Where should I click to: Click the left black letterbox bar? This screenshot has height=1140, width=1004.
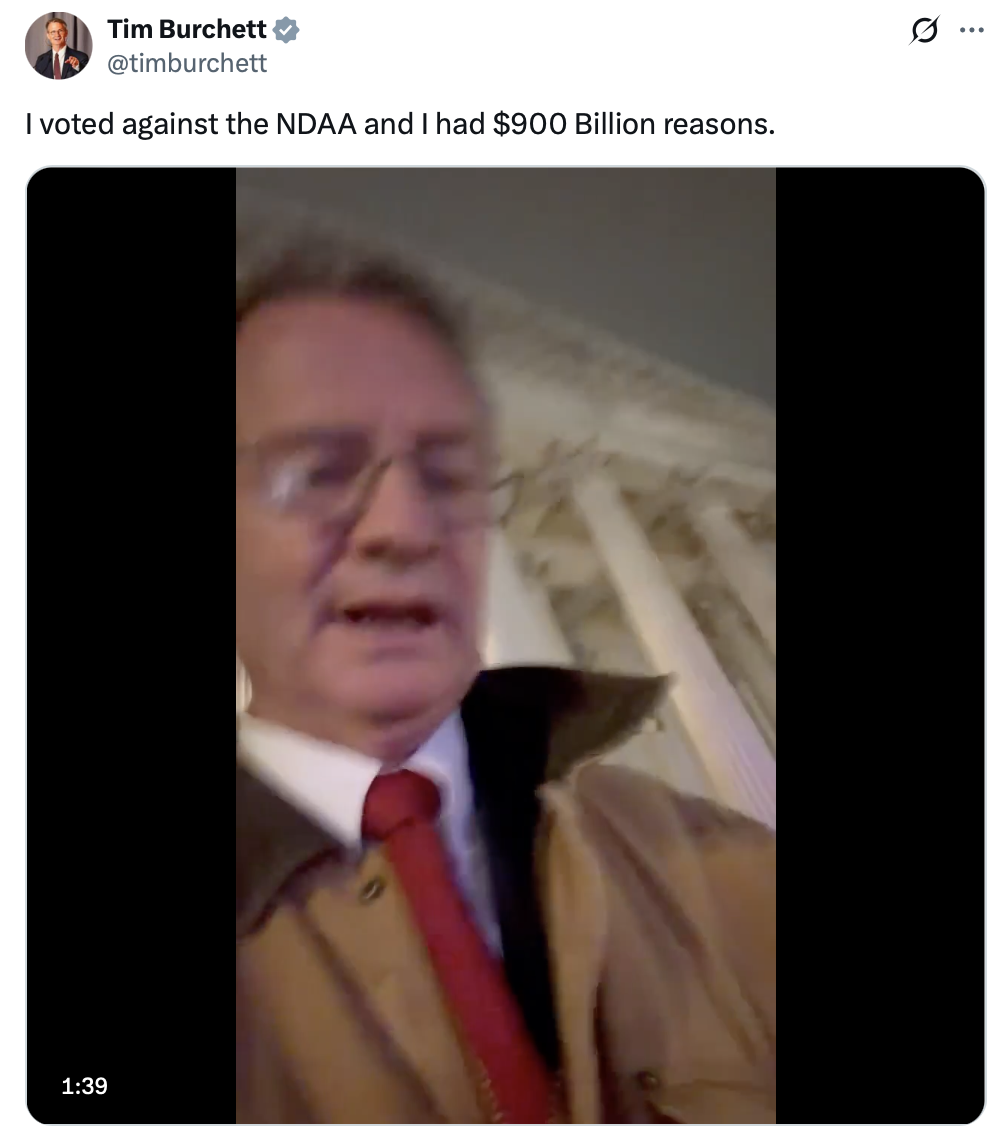(x=132, y=645)
